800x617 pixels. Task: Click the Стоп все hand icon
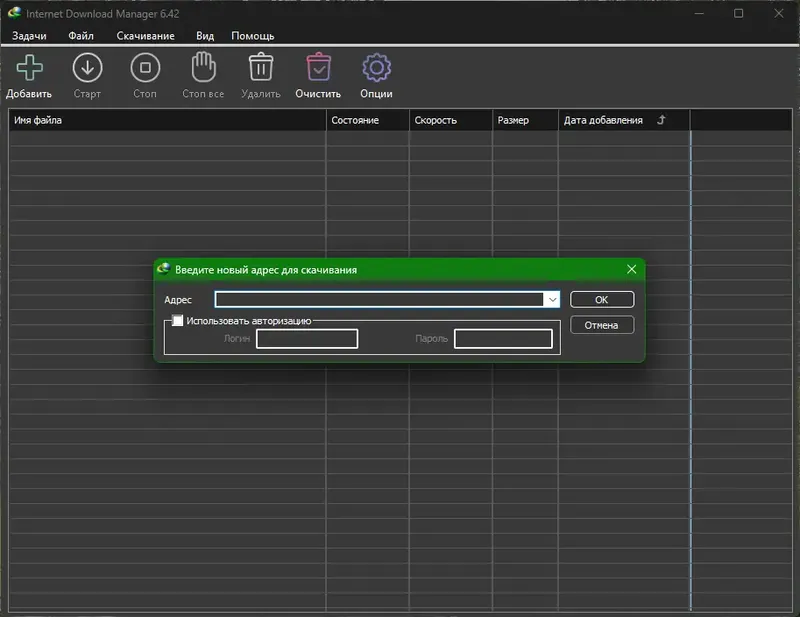click(x=203, y=67)
